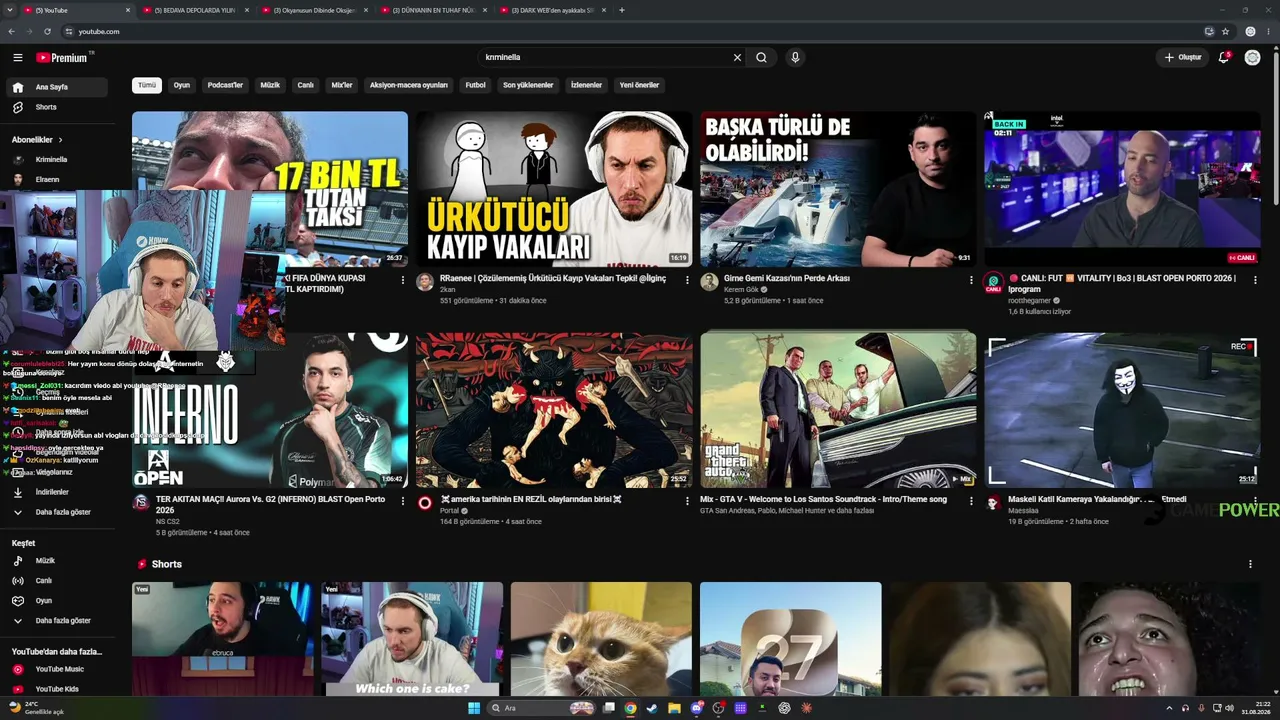
Task: Switch to the DARK WEB'den browser tab
Action: [552, 10]
